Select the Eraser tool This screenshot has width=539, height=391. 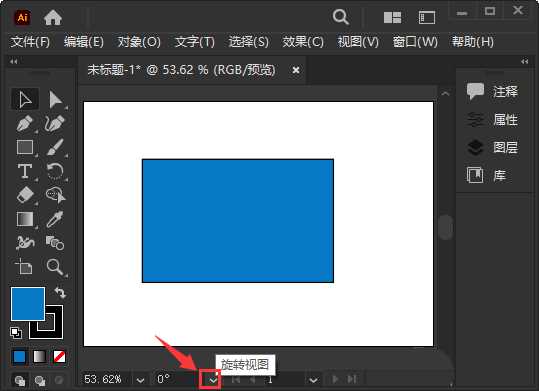click(x=25, y=195)
